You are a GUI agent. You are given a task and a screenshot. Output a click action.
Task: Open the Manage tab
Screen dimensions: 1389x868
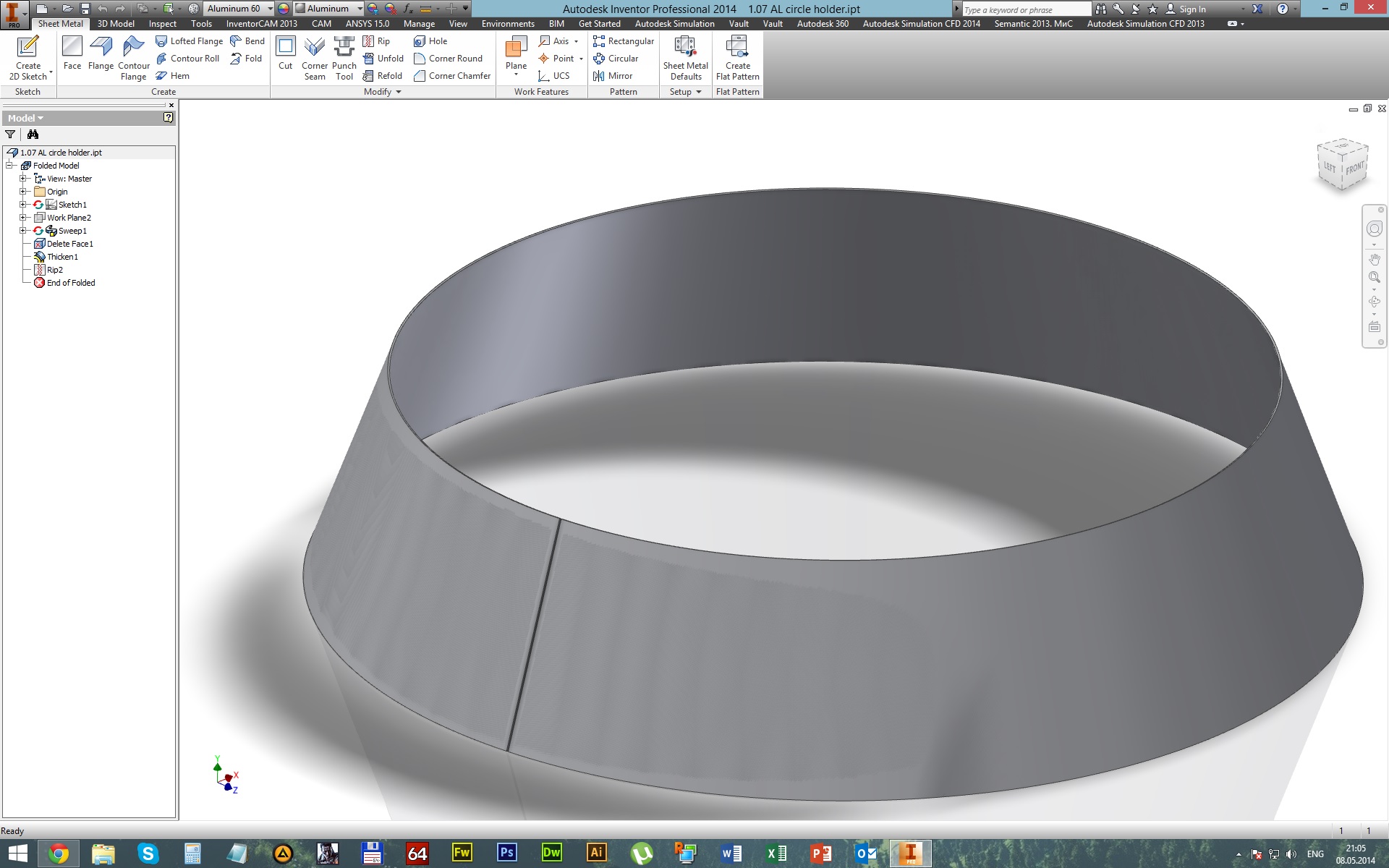coord(419,24)
